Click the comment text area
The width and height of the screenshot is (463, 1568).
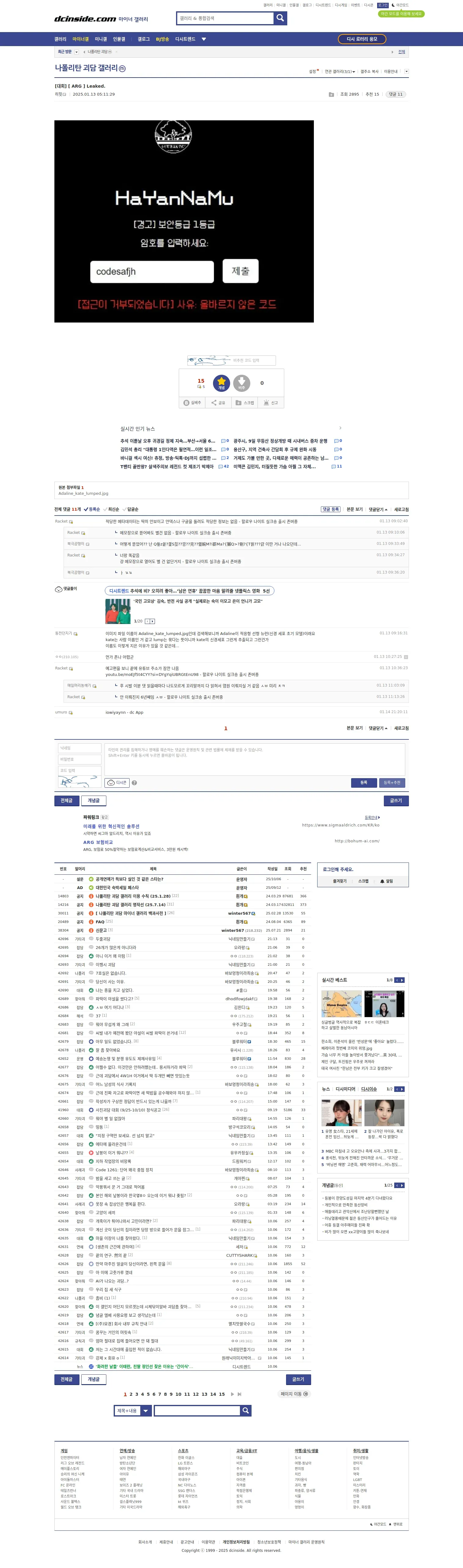tap(255, 759)
